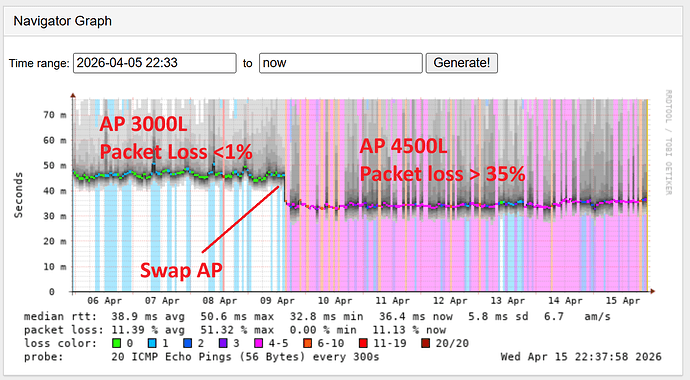Click the Navigator Graph heading
690x380 pixels.
point(62,21)
